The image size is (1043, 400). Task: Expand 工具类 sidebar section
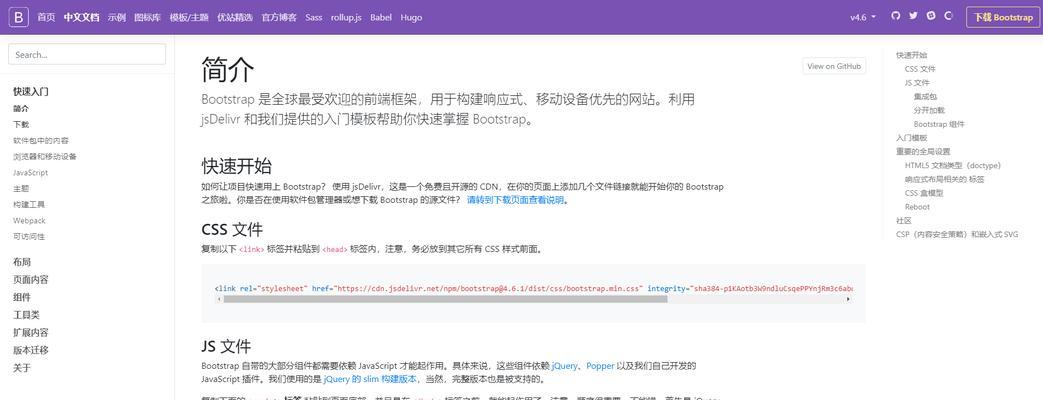[x=27, y=315]
